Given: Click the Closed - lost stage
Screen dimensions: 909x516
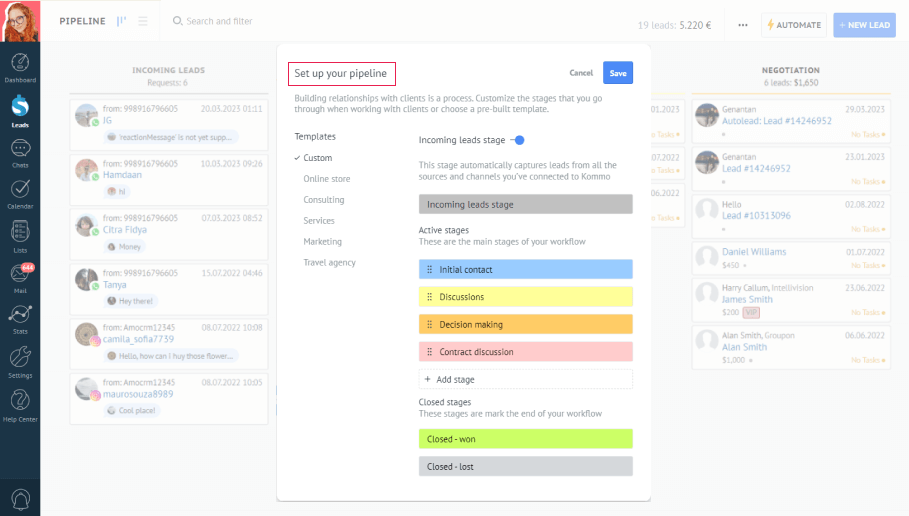Looking at the screenshot, I should point(526,466).
